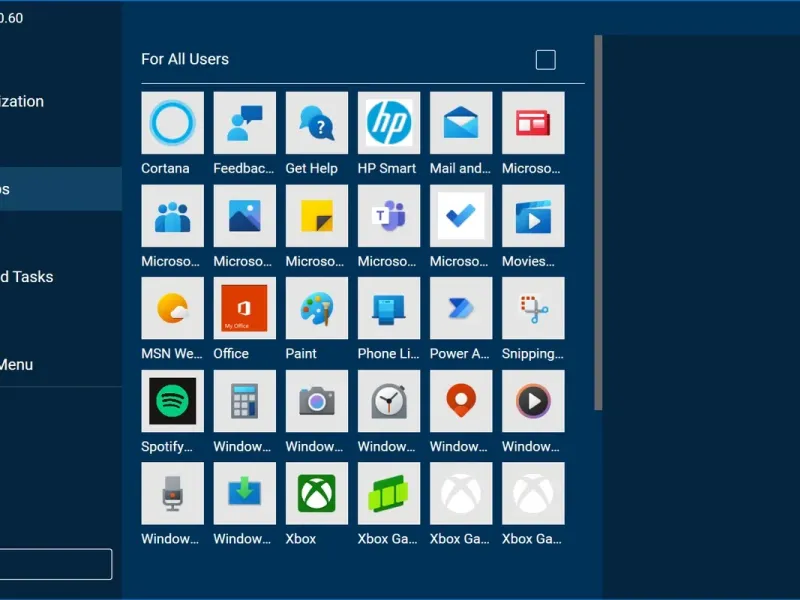Select the Microsoft Teams icon

[389, 216]
